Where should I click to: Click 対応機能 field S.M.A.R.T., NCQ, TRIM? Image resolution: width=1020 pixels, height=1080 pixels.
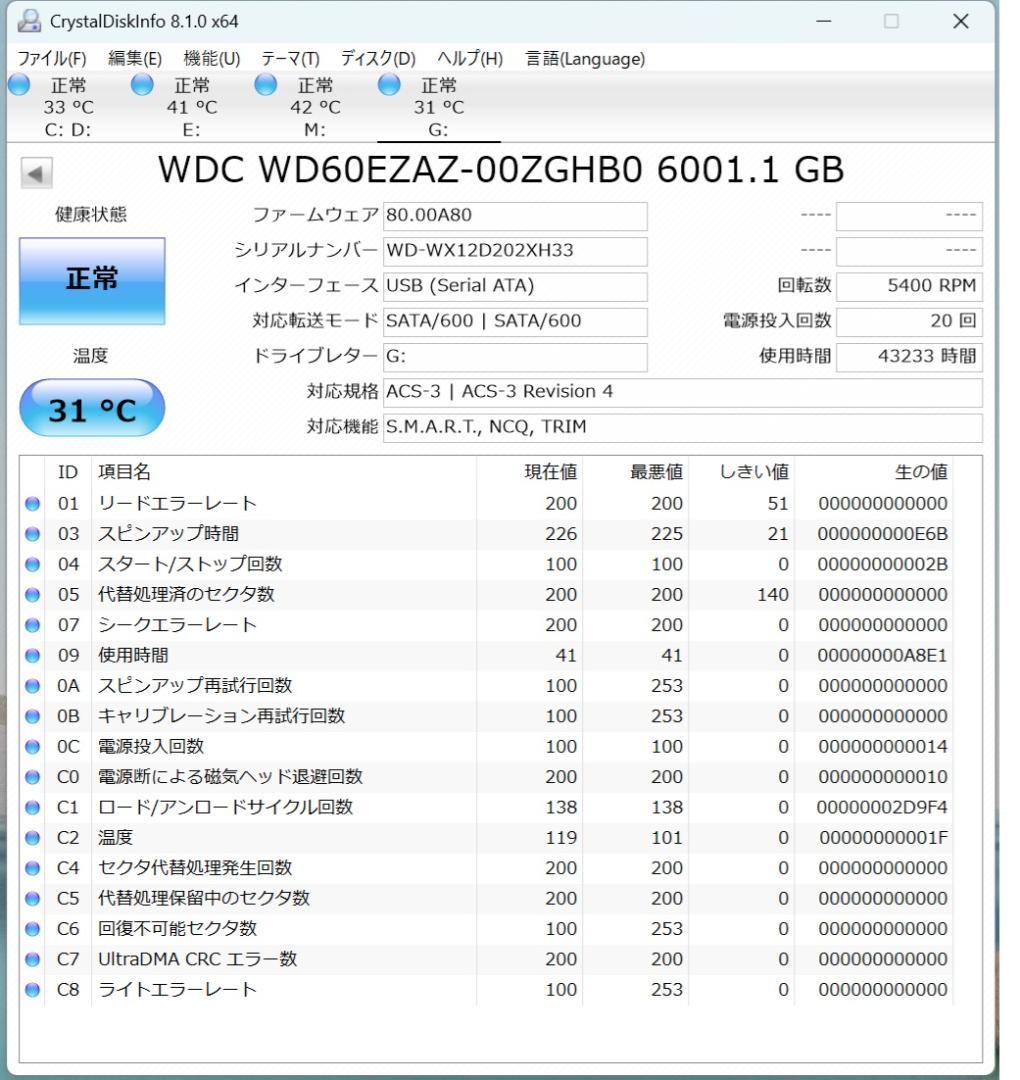(683, 427)
